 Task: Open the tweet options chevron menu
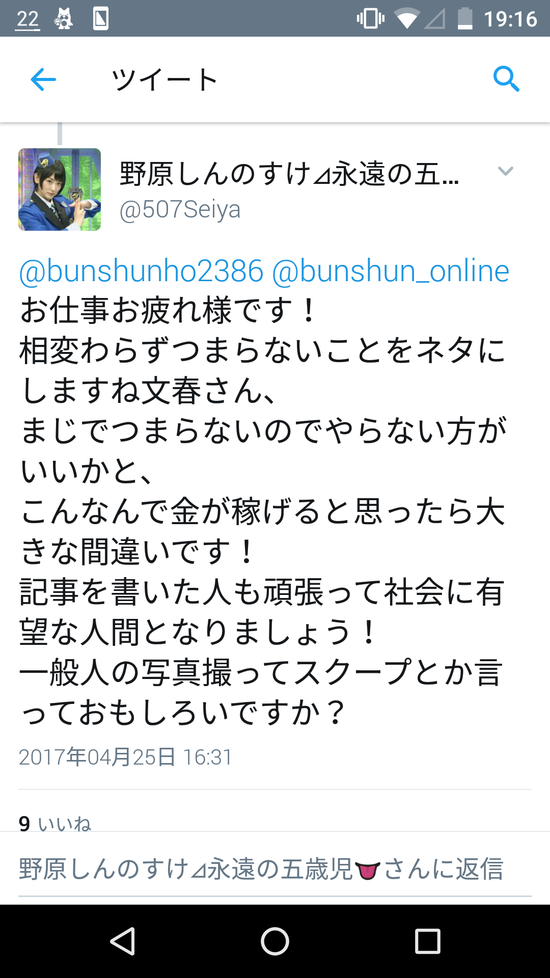tap(506, 171)
